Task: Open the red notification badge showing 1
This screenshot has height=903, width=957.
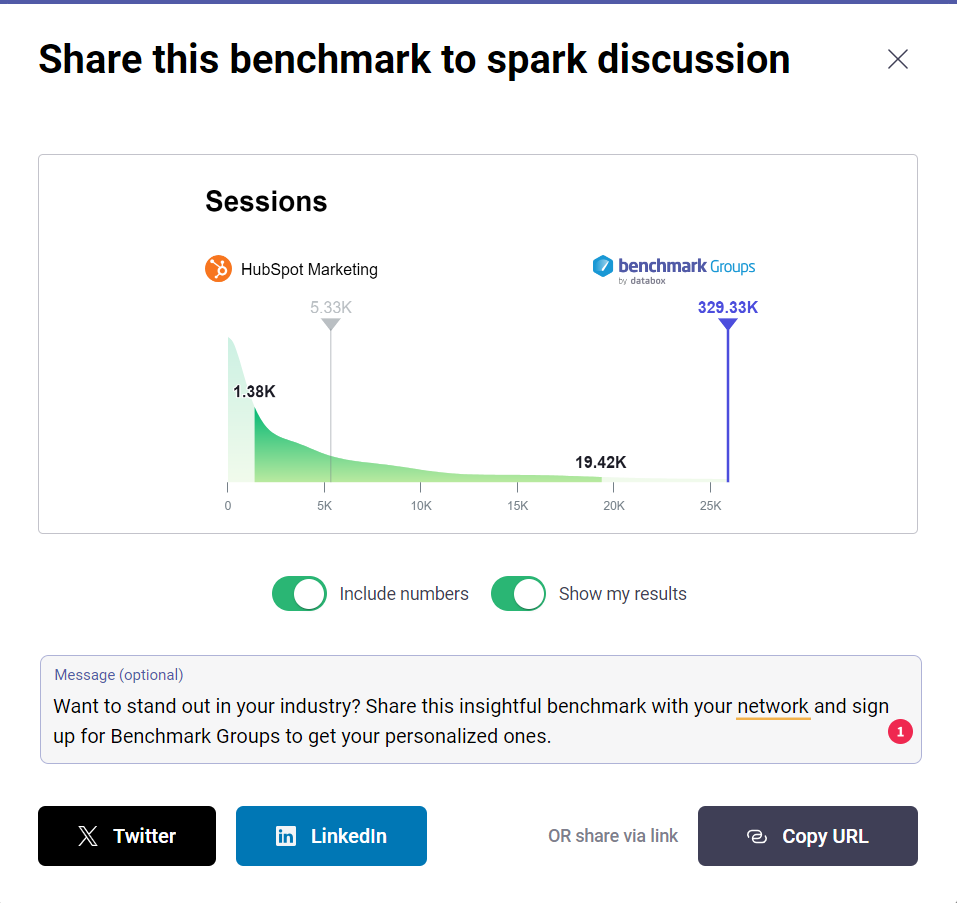Action: [x=899, y=732]
